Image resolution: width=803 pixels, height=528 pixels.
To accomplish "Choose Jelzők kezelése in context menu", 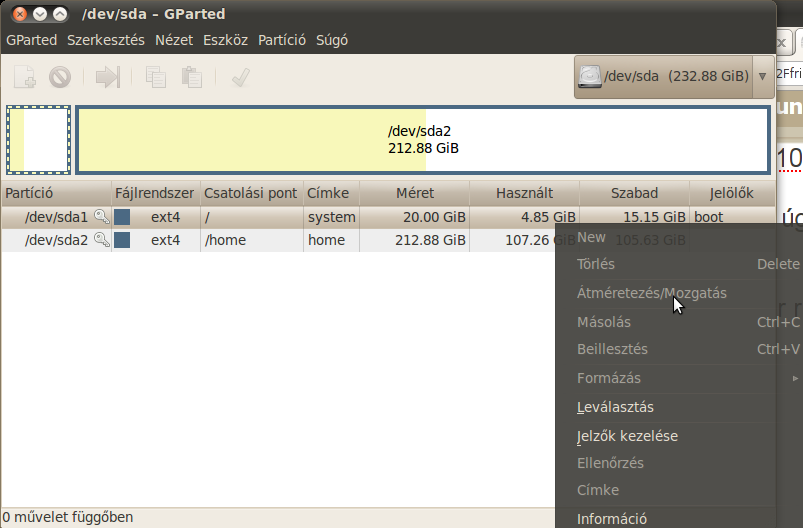I will [627, 436].
